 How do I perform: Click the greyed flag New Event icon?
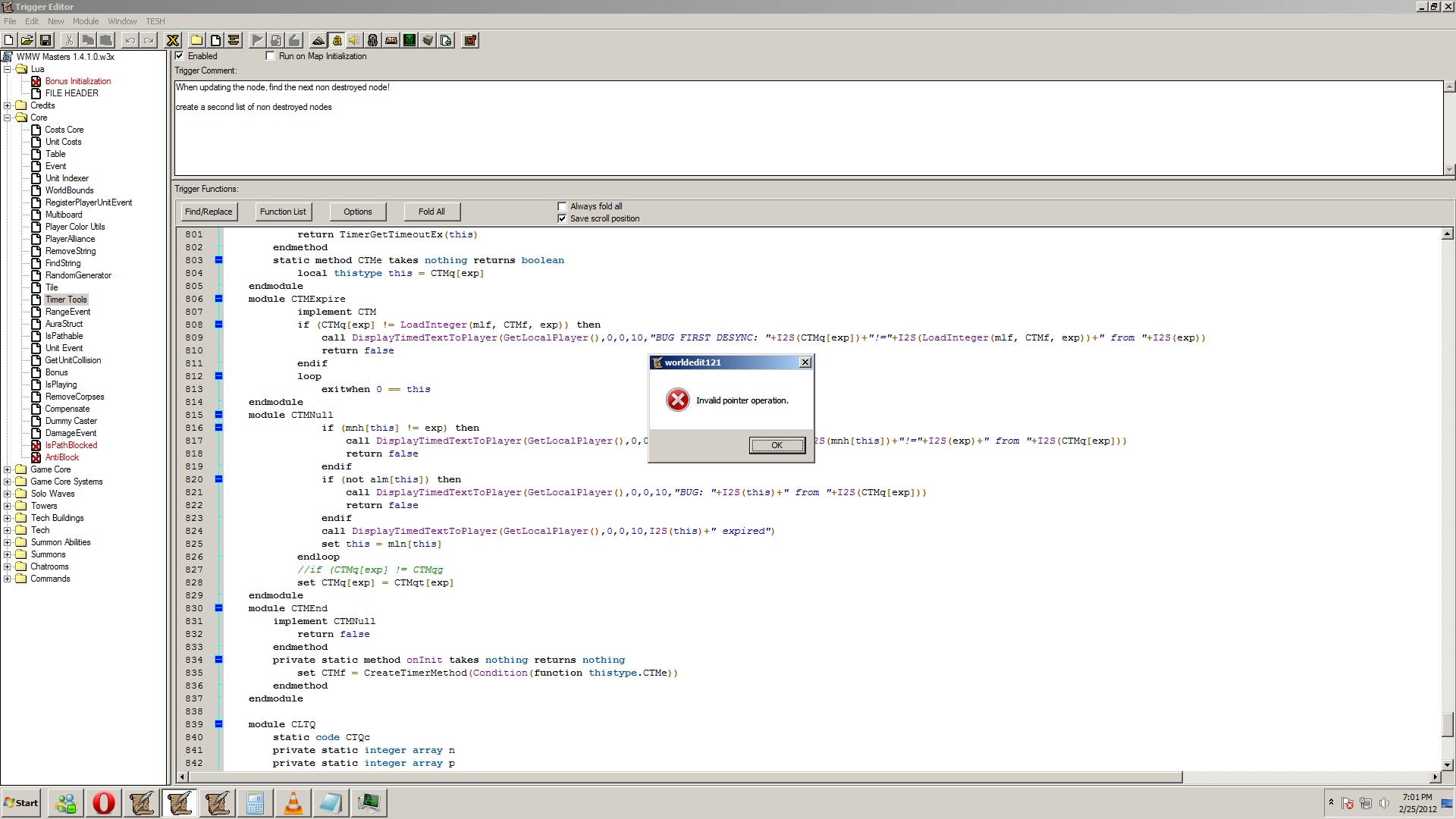coord(258,40)
